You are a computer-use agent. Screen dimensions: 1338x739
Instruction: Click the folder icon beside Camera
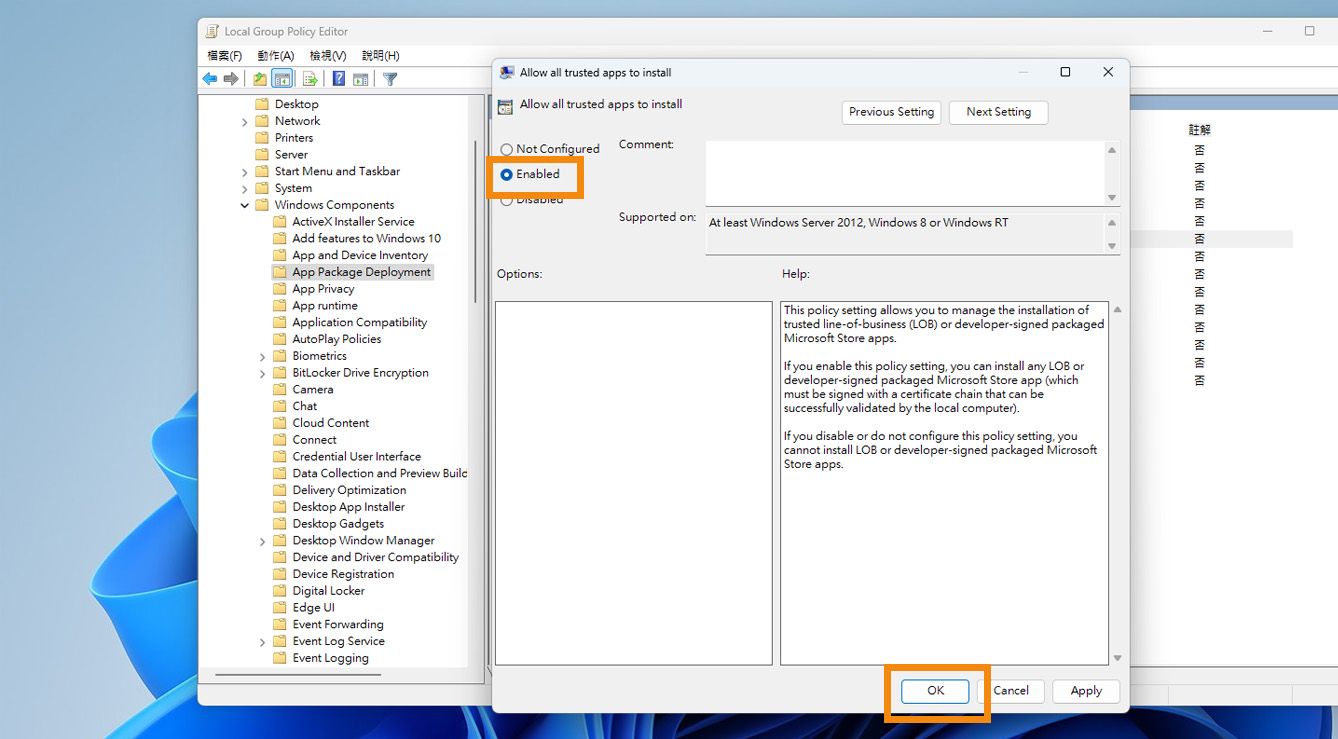[x=280, y=390]
